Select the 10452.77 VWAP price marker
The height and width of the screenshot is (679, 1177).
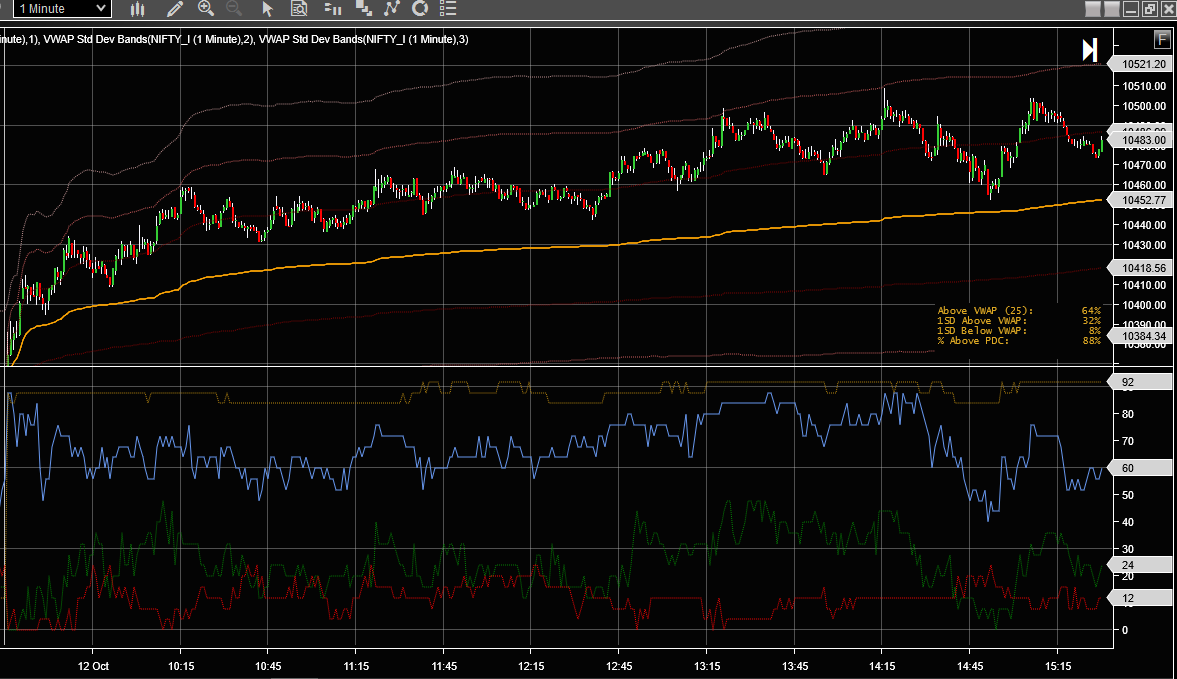click(1141, 200)
